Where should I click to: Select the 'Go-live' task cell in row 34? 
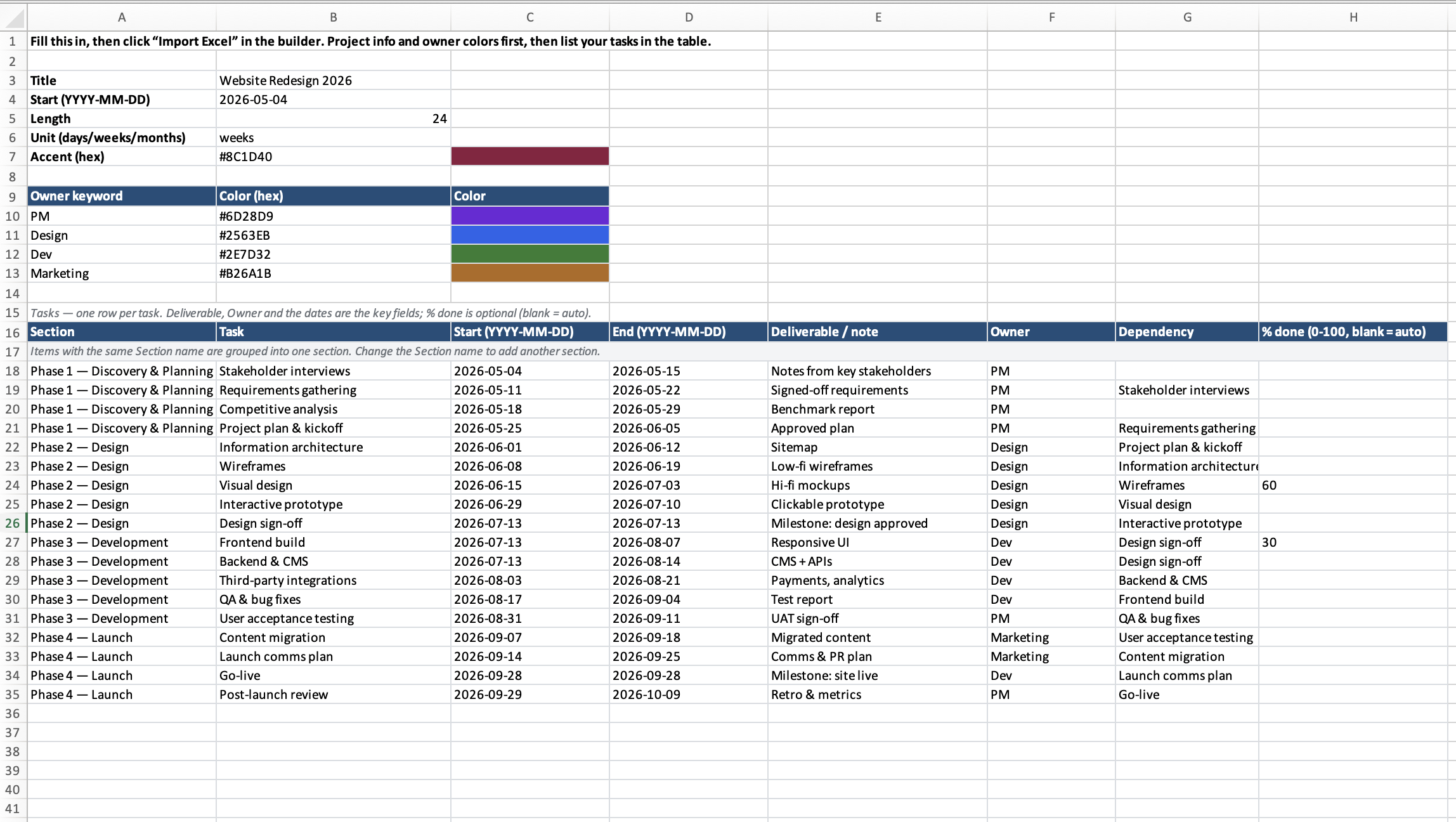334,675
